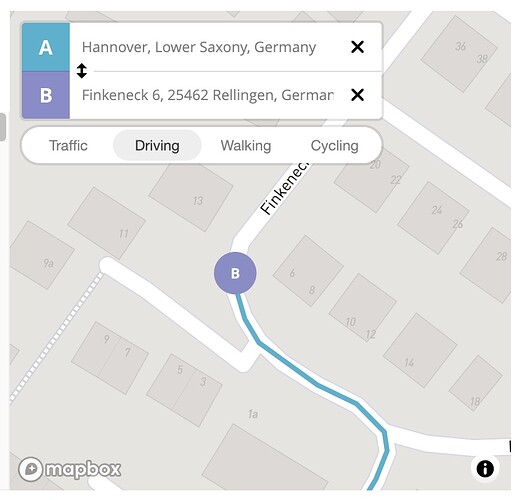523x500 pixels.
Task: Switch to Traffic routing profile
Action: [68, 145]
